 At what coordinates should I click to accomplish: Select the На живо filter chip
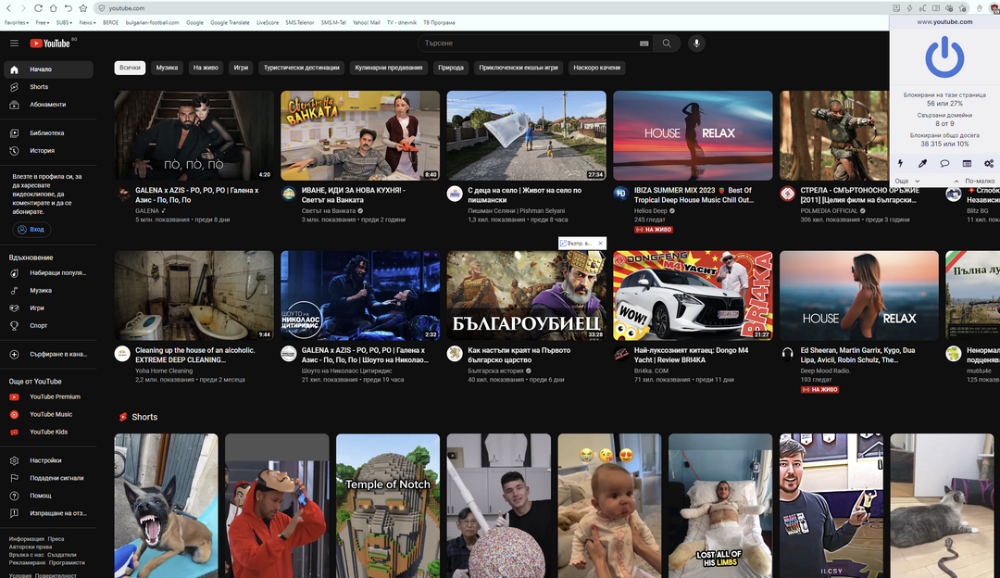click(205, 68)
